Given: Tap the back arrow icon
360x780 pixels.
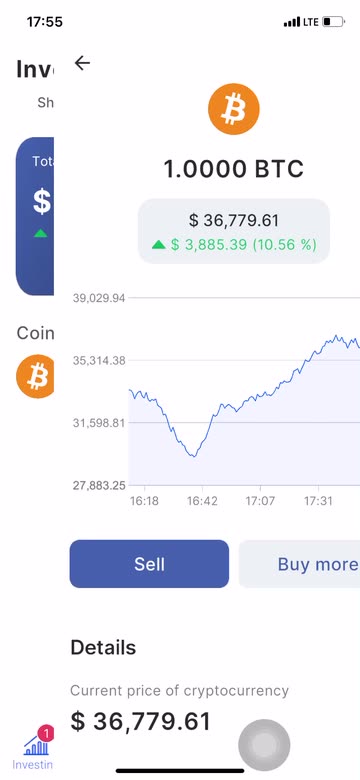Looking at the screenshot, I should click(x=82, y=63).
